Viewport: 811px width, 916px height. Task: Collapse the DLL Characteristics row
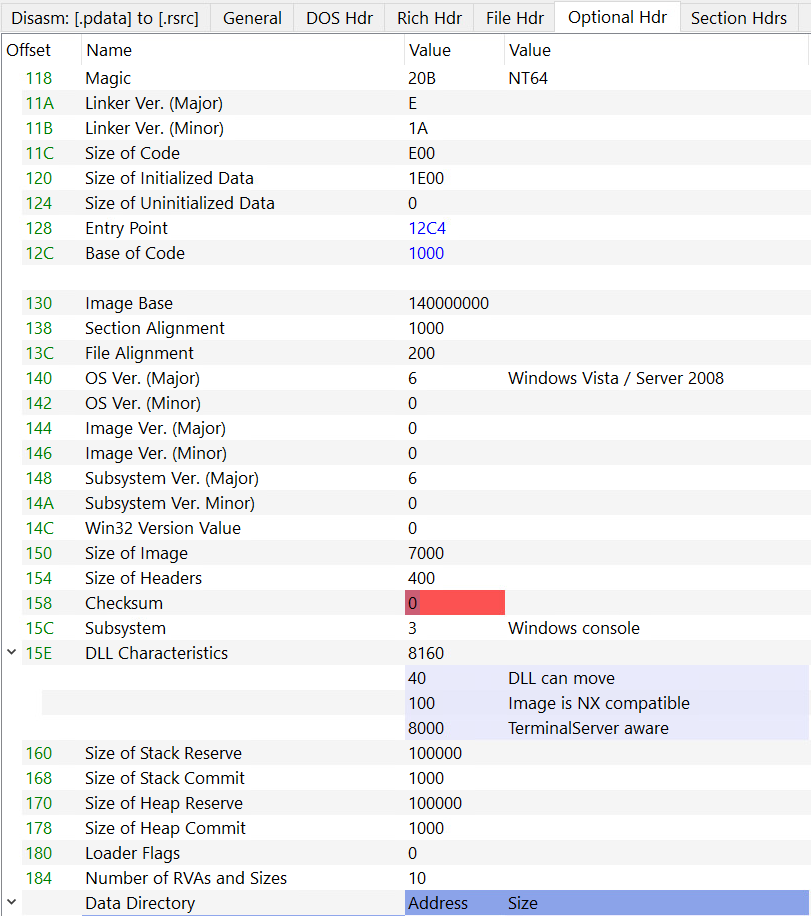click(x=12, y=653)
